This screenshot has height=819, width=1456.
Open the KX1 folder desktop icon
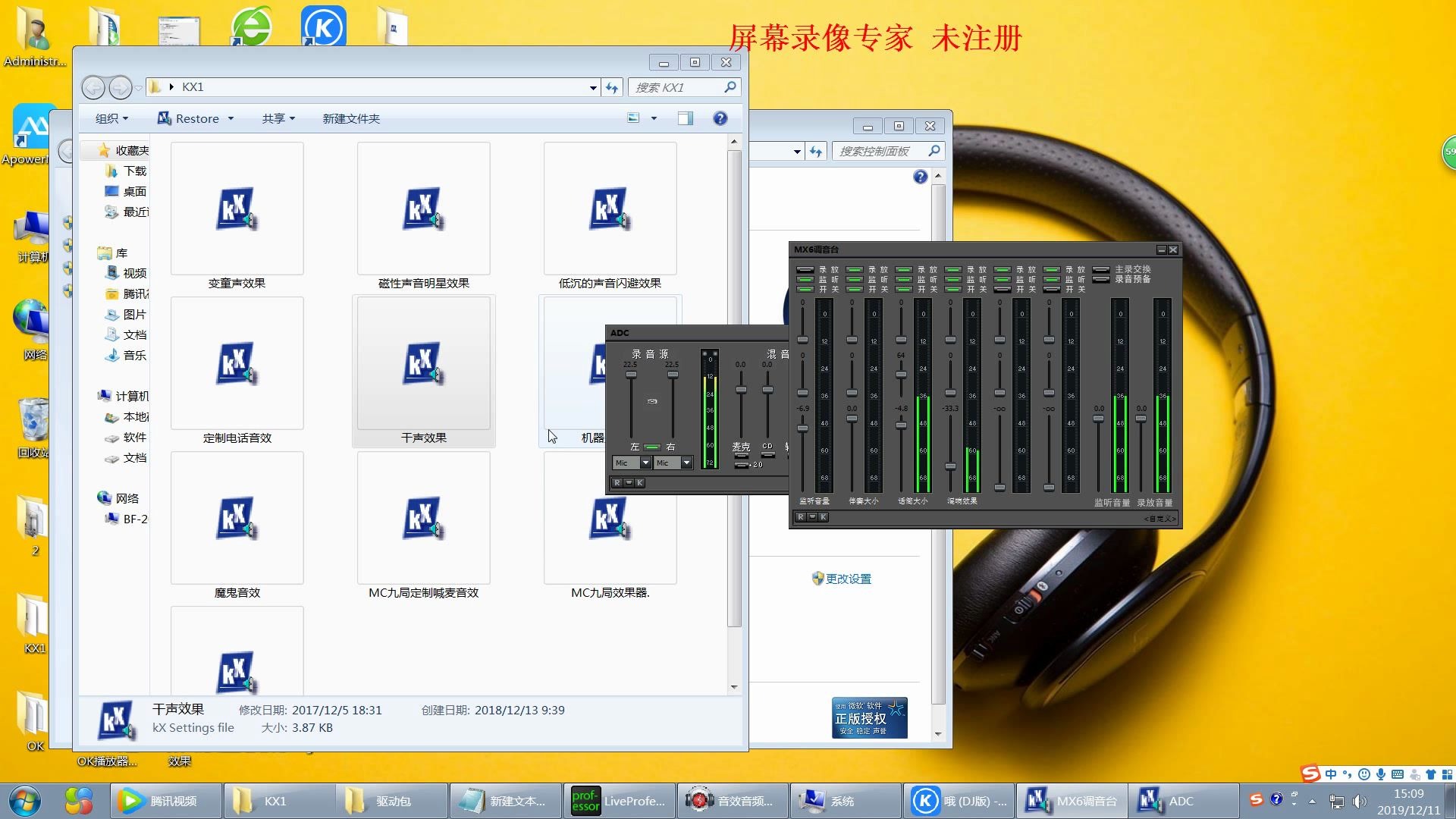tap(33, 623)
